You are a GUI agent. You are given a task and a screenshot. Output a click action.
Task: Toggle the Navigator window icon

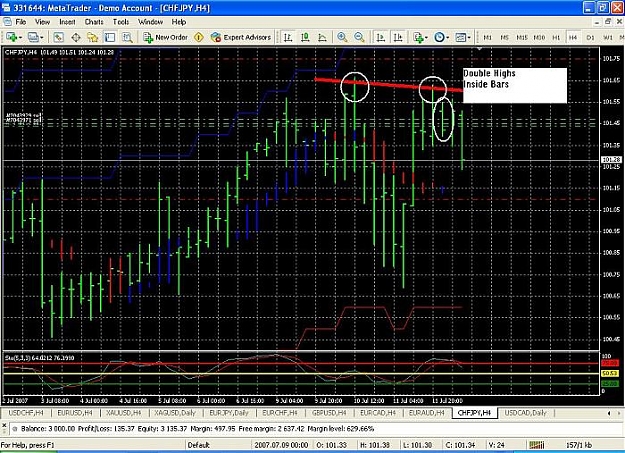pos(93,37)
